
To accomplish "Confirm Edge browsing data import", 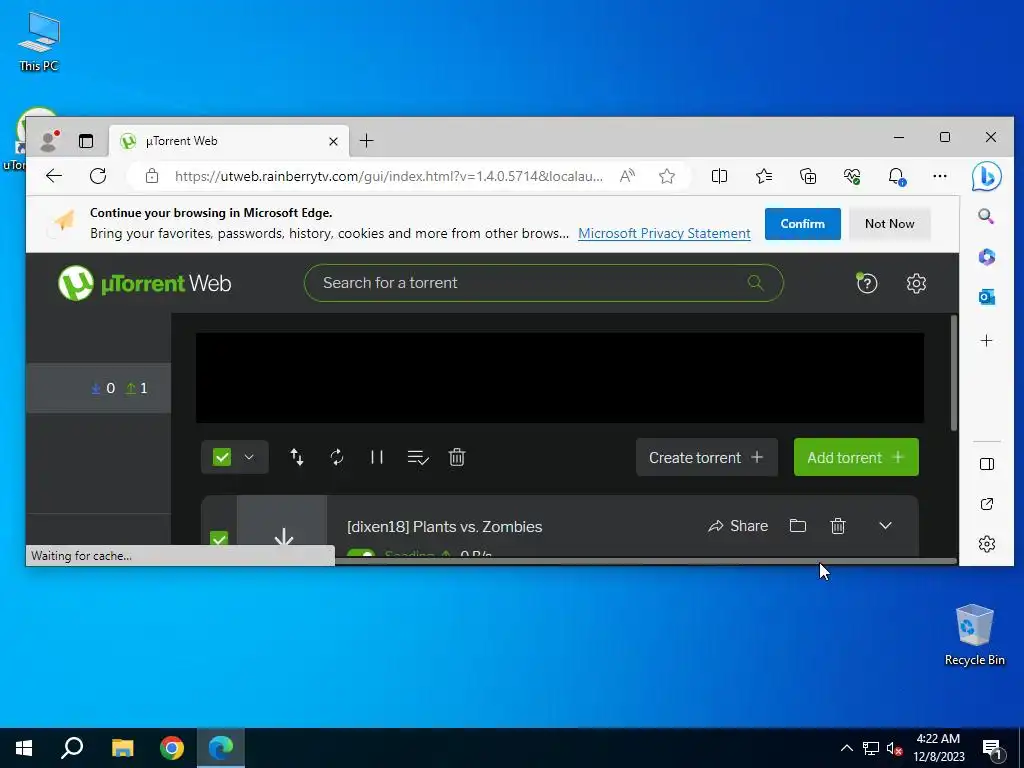I will click(803, 223).
